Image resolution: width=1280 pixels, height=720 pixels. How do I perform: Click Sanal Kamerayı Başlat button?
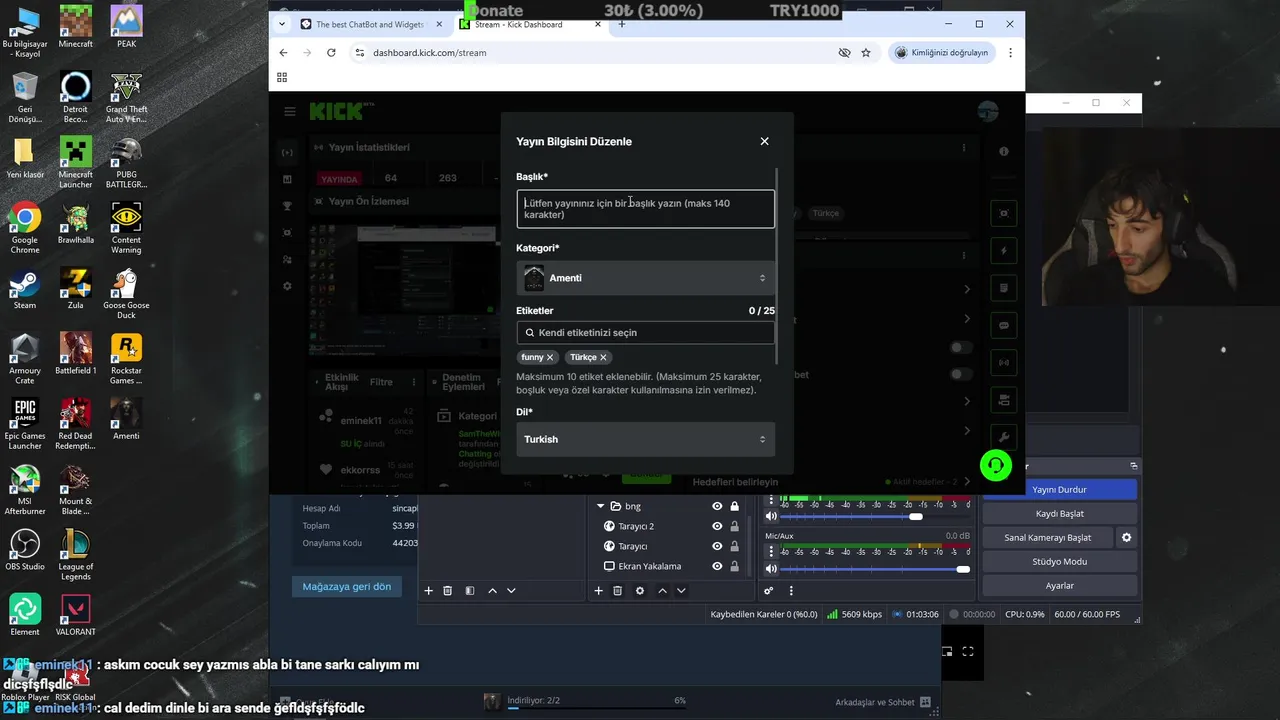click(x=1047, y=537)
